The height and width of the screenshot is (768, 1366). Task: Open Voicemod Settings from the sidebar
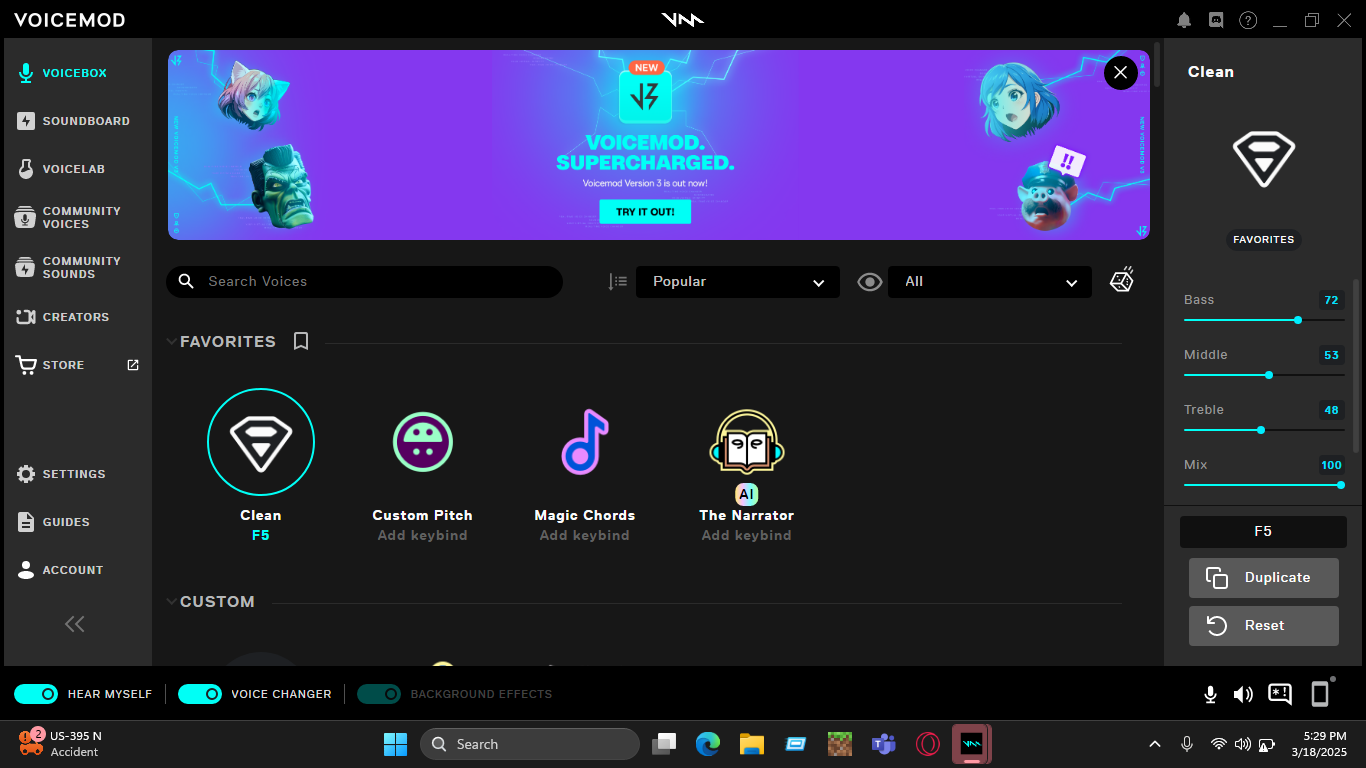tap(61, 474)
